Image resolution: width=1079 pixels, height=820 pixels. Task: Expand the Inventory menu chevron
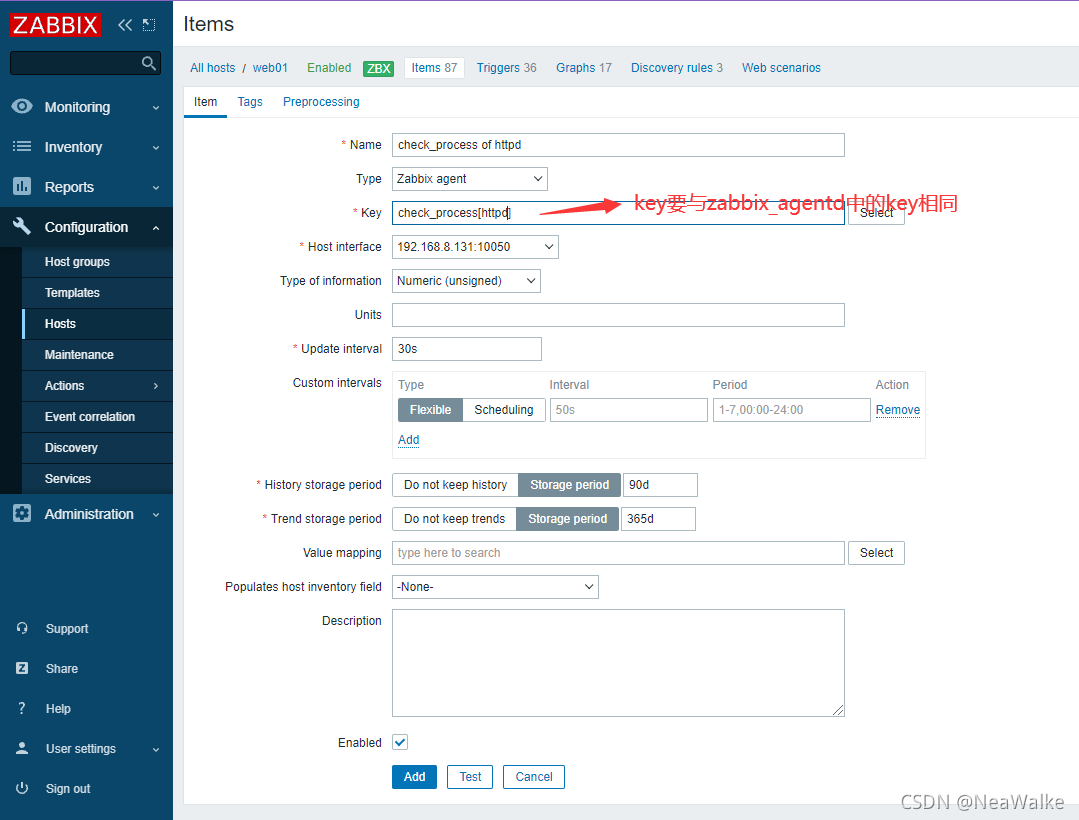coord(156,148)
